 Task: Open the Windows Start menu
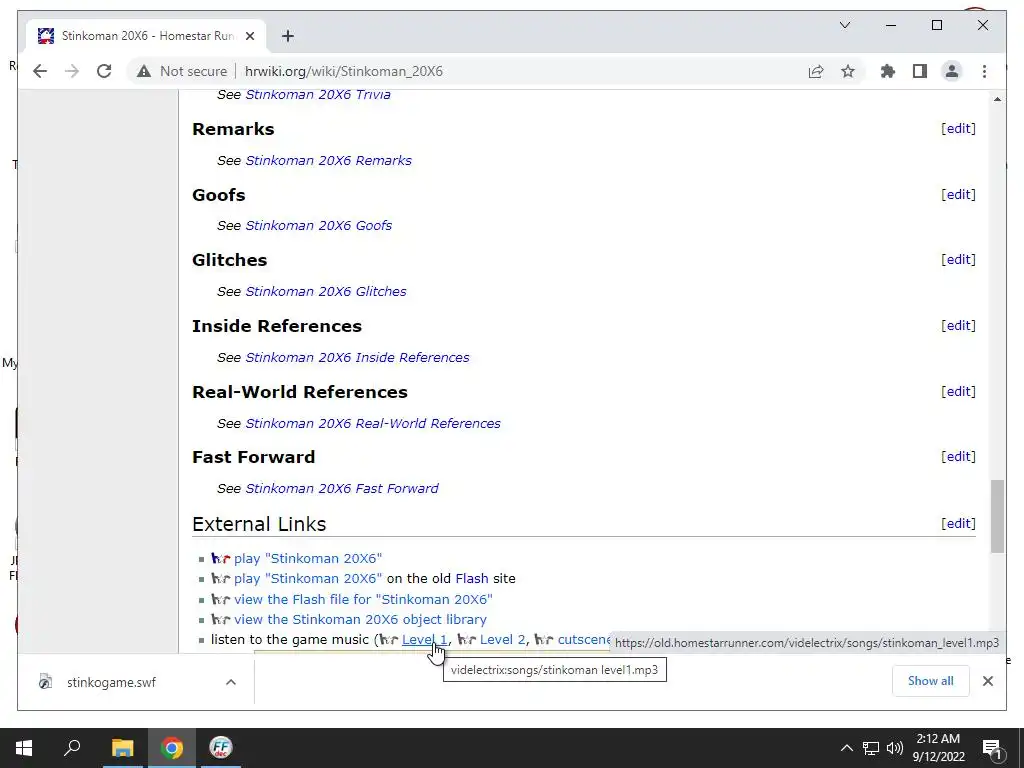pos(24,748)
